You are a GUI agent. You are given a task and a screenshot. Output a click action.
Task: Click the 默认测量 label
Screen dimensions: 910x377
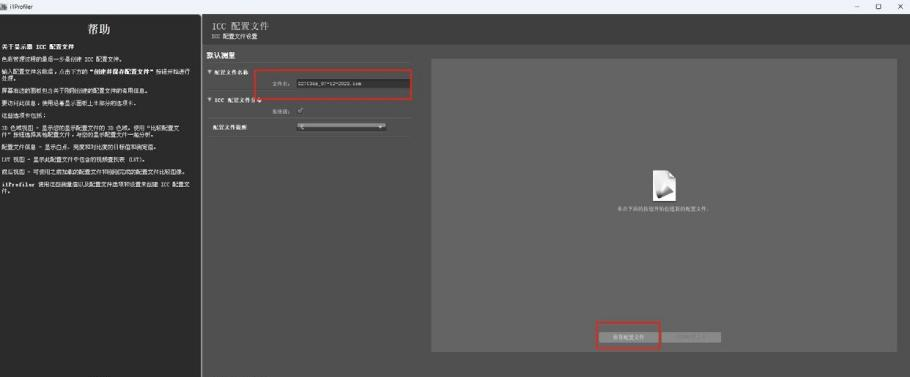pos(221,55)
